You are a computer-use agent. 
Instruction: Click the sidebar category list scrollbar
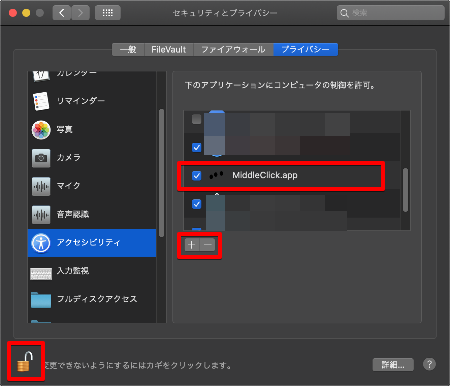tap(161, 173)
